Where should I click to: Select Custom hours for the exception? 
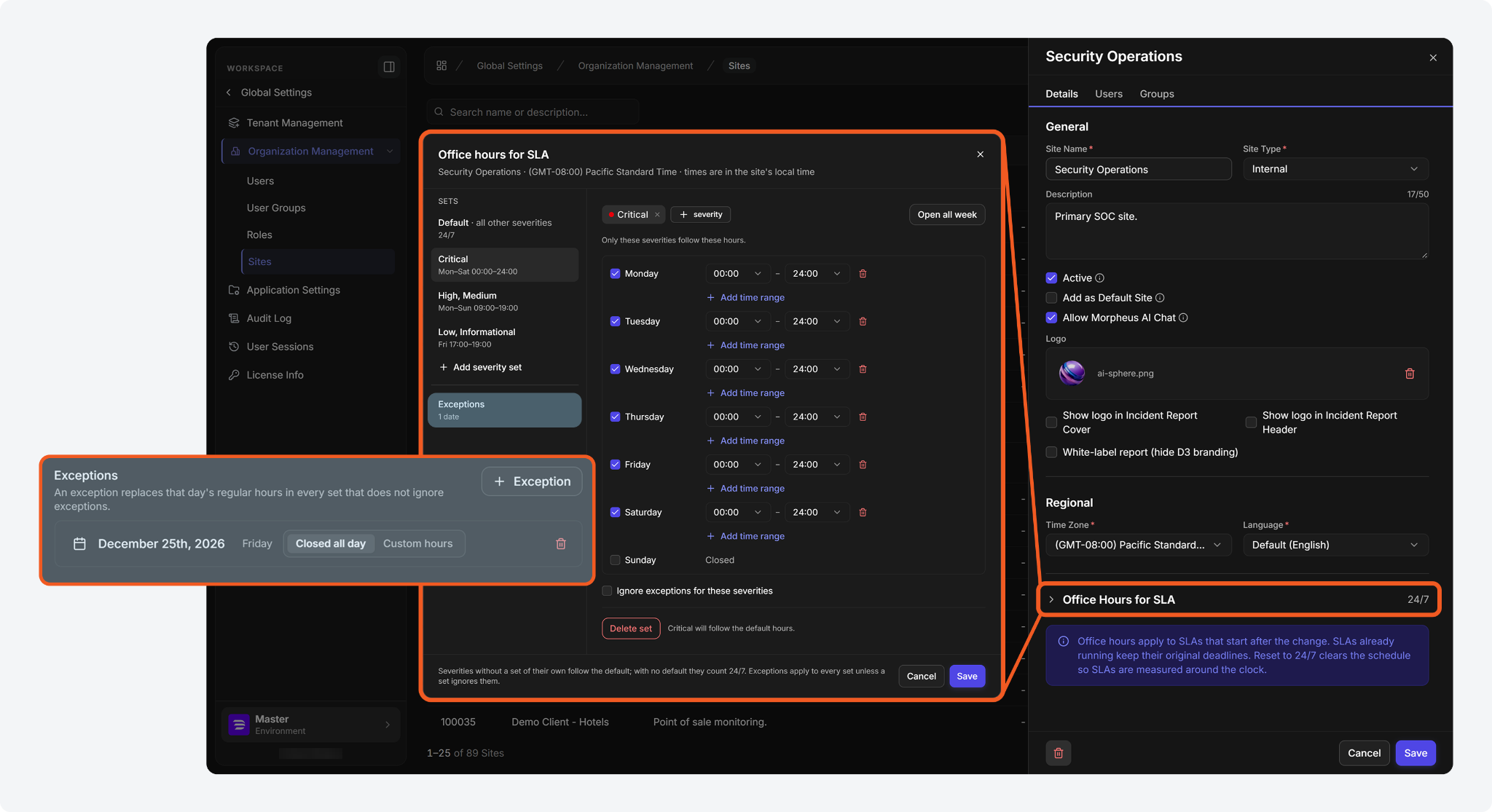tap(418, 544)
